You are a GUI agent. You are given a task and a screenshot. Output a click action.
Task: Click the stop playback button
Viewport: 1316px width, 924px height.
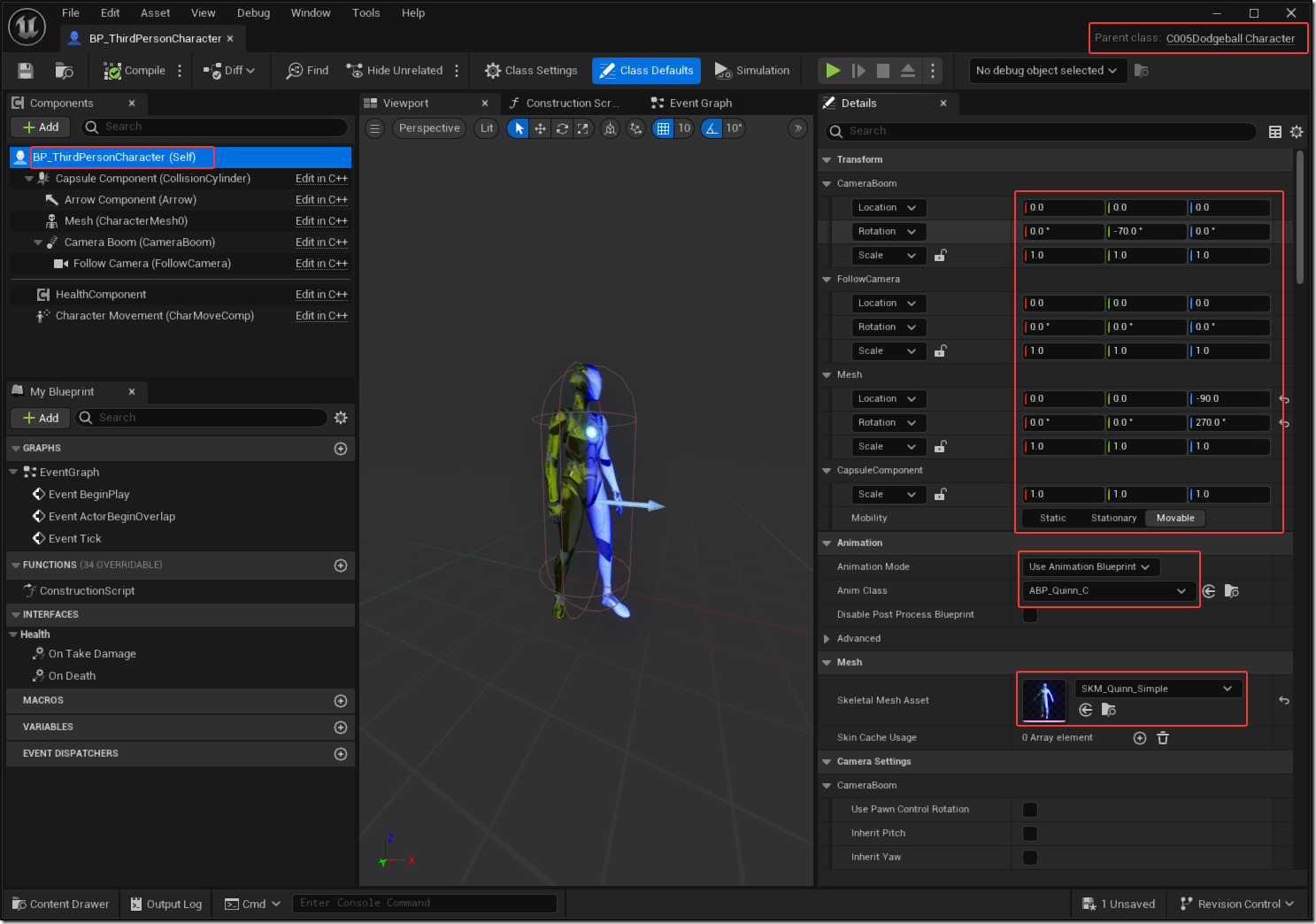point(883,71)
